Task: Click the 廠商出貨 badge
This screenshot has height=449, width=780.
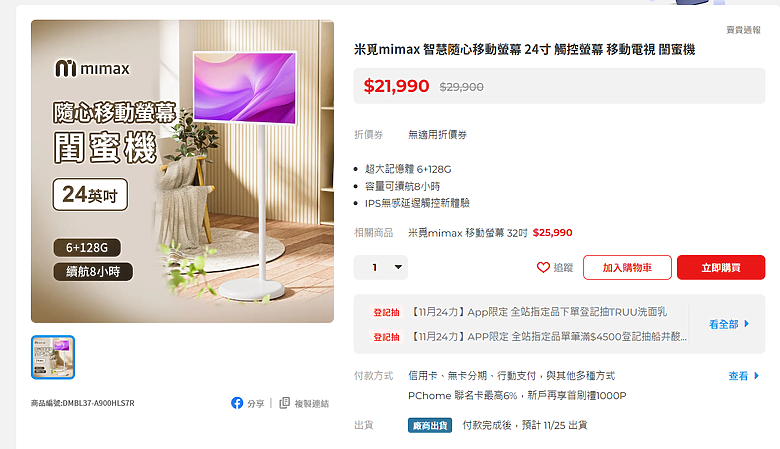Action: pos(430,425)
